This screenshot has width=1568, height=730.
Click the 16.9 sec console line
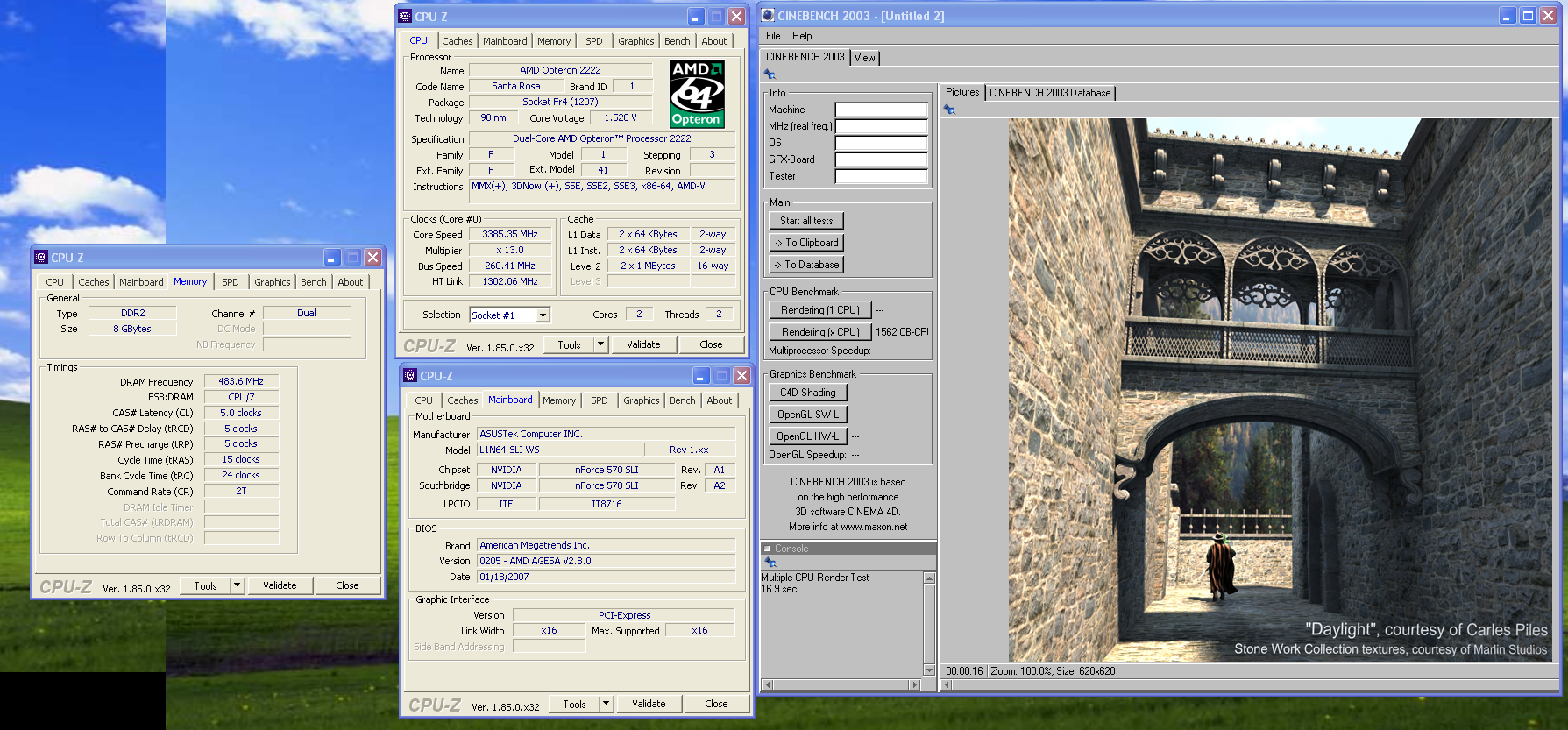(x=779, y=590)
